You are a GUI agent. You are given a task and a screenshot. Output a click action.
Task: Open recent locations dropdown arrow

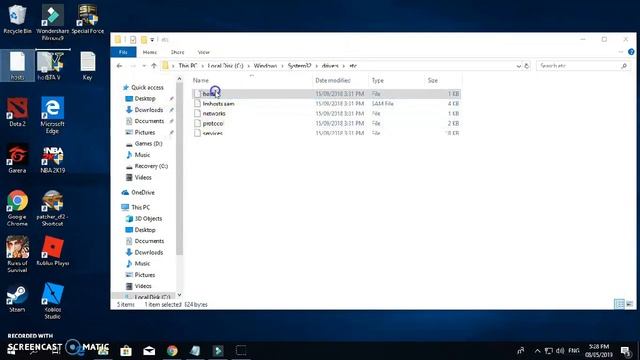[x=144, y=66]
